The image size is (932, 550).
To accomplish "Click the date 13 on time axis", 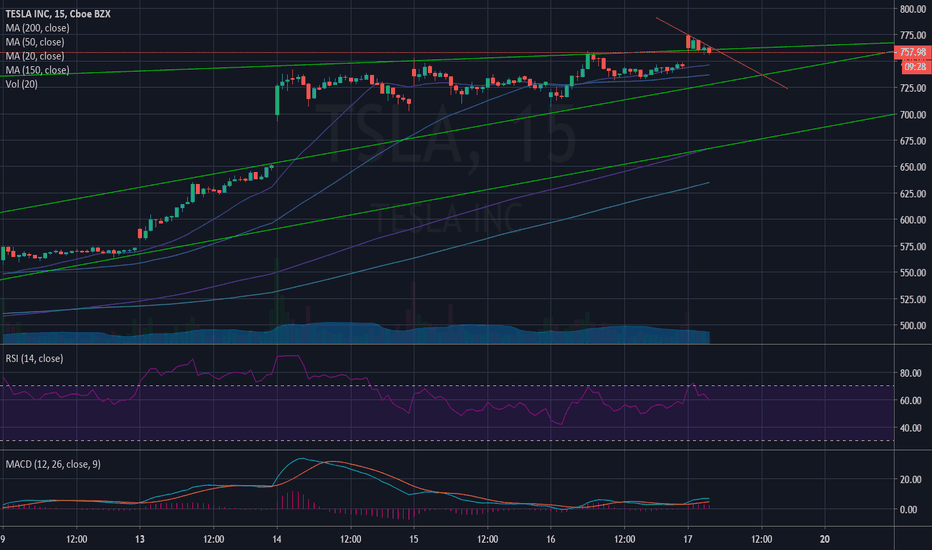I will coord(140,539).
